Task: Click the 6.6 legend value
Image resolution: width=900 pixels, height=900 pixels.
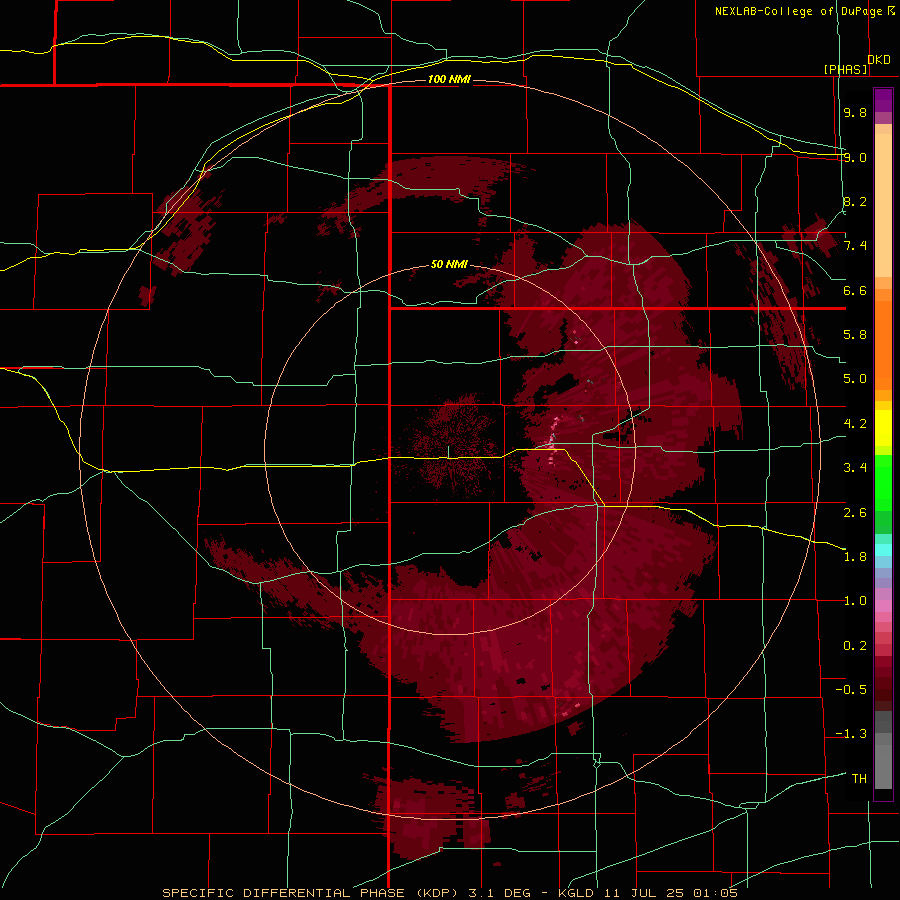Action: coord(855,290)
